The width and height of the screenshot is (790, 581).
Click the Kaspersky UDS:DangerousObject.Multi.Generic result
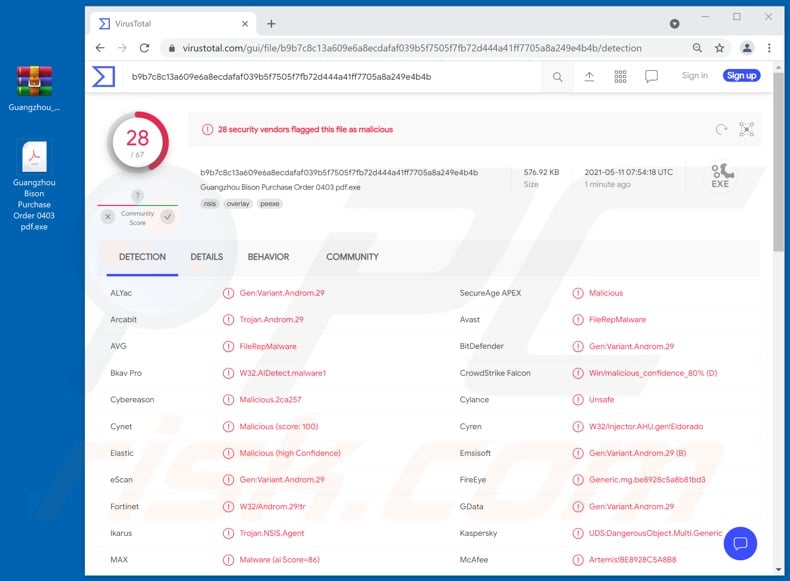pos(655,533)
